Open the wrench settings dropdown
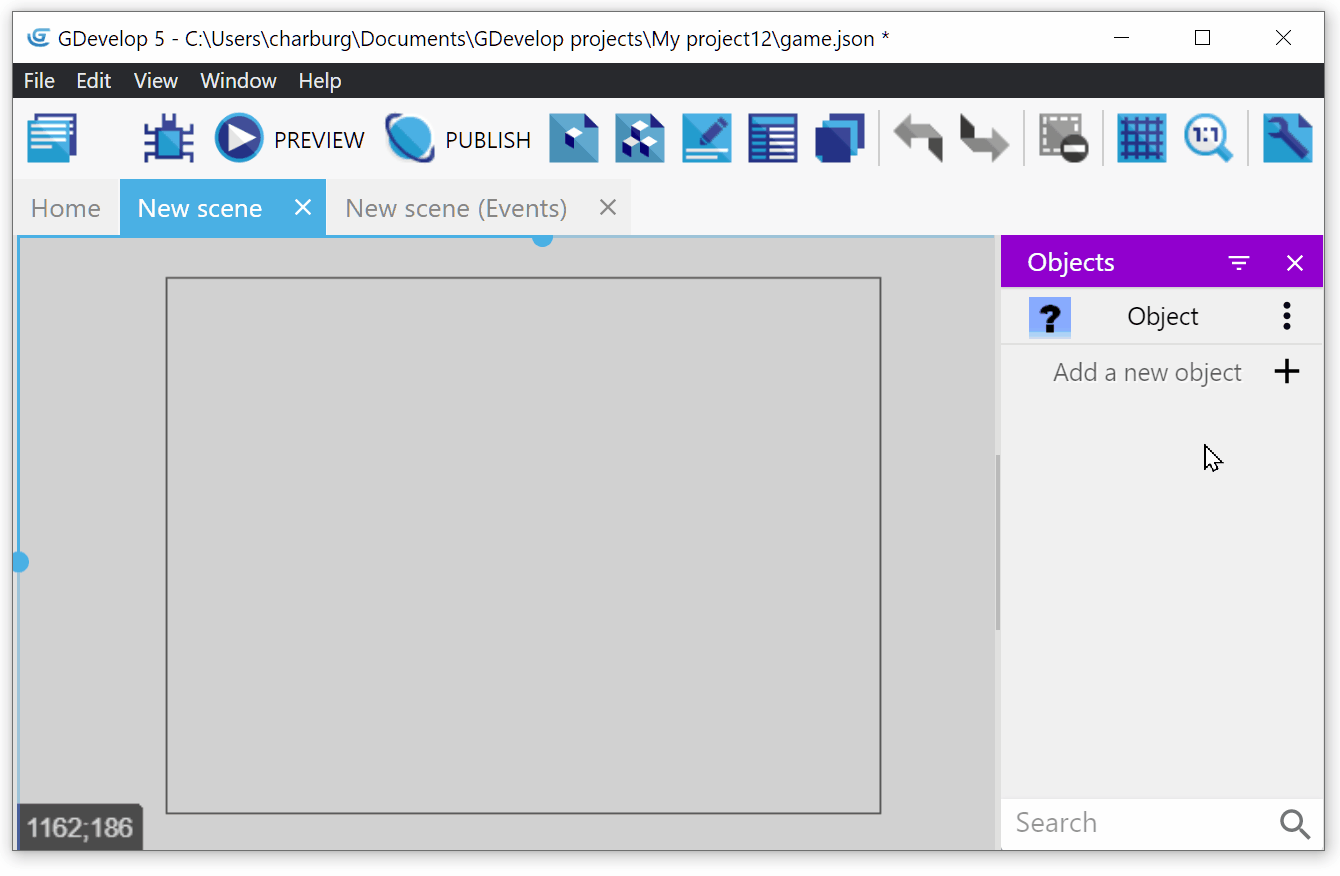This screenshot has height=876, width=1340. click(x=1287, y=139)
